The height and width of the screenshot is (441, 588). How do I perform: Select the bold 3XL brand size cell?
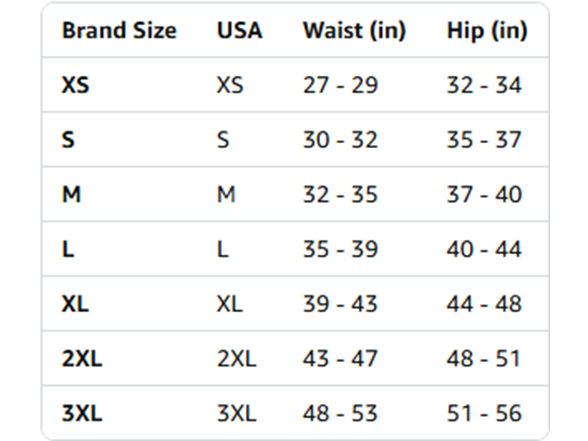click(x=82, y=413)
